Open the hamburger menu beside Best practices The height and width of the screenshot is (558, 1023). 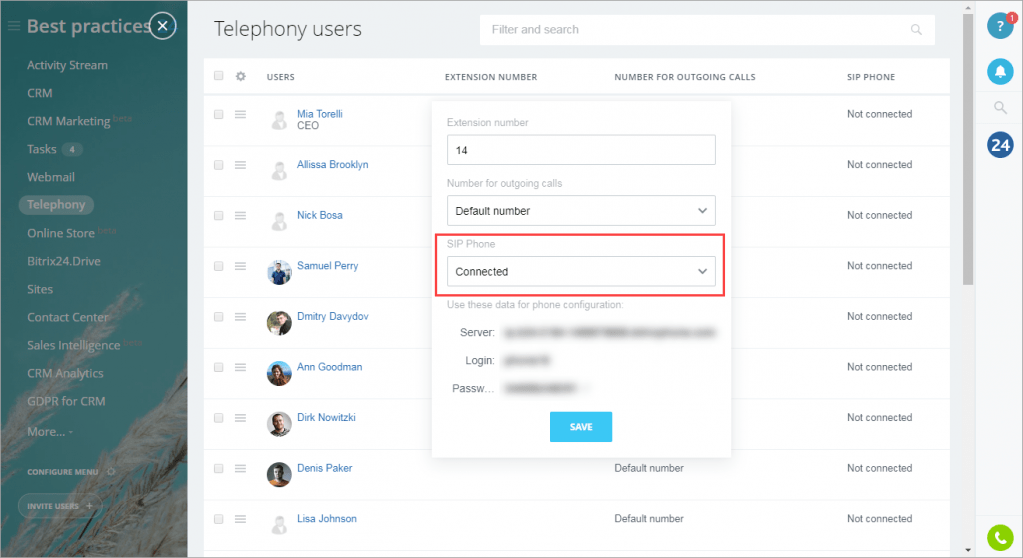click(14, 26)
